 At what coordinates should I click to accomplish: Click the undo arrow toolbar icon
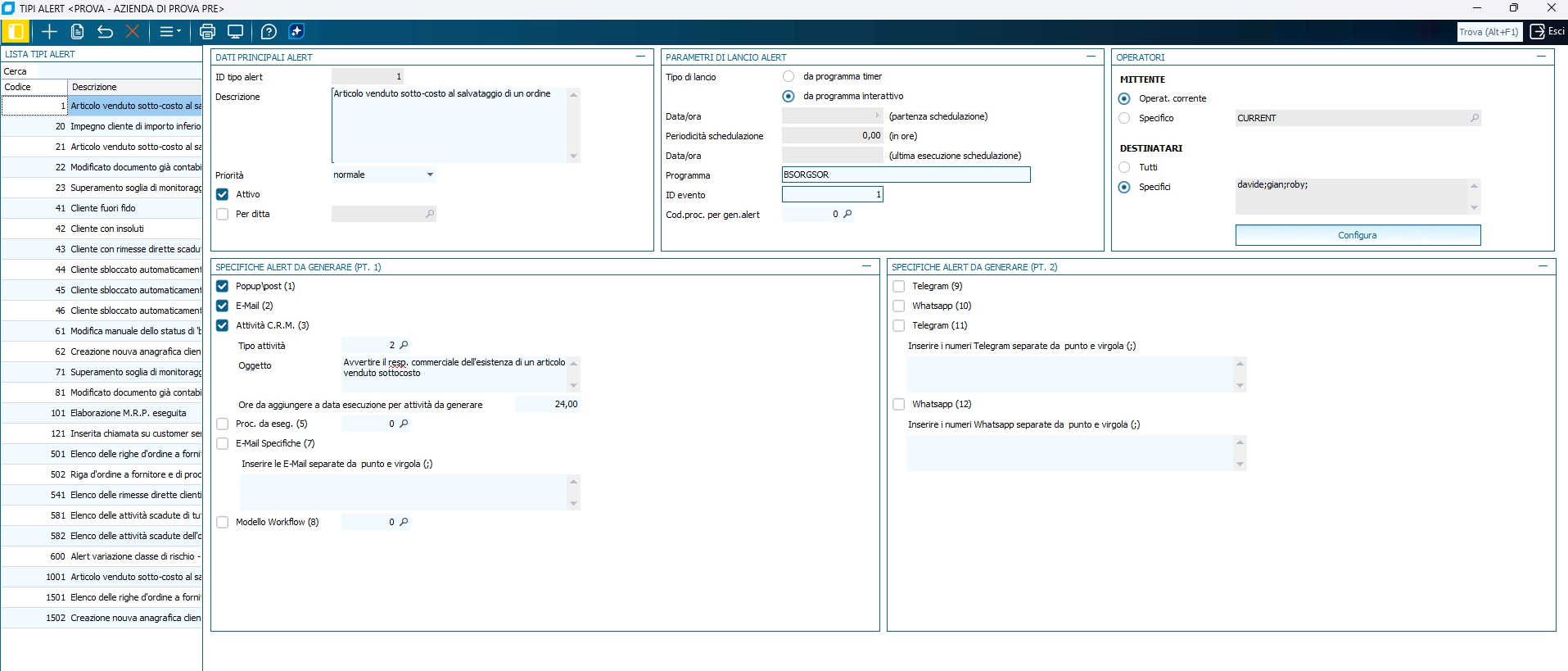105,32
